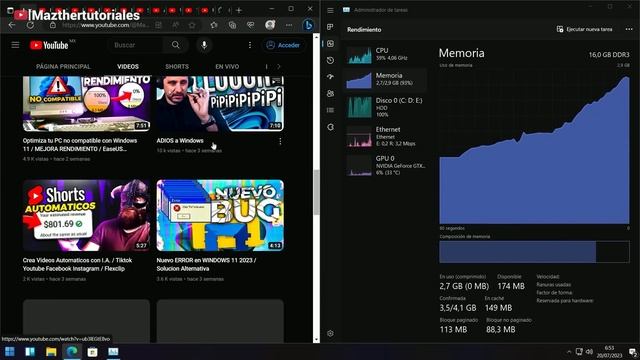Click the memory composition bar
Viewport: 640px width, 360px height.
click(x=534, y=251)
